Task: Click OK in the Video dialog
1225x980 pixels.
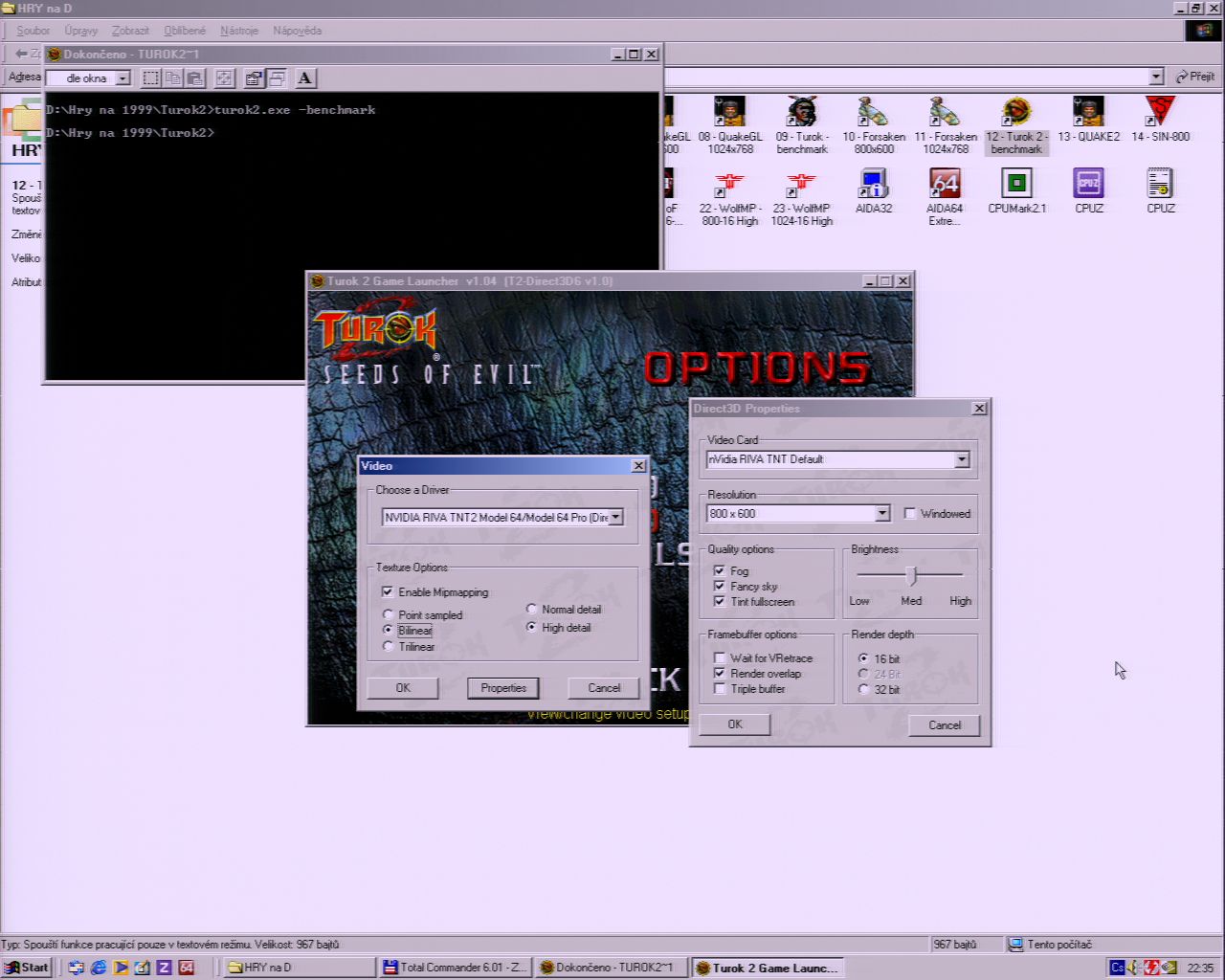Action: pos(403,688)
